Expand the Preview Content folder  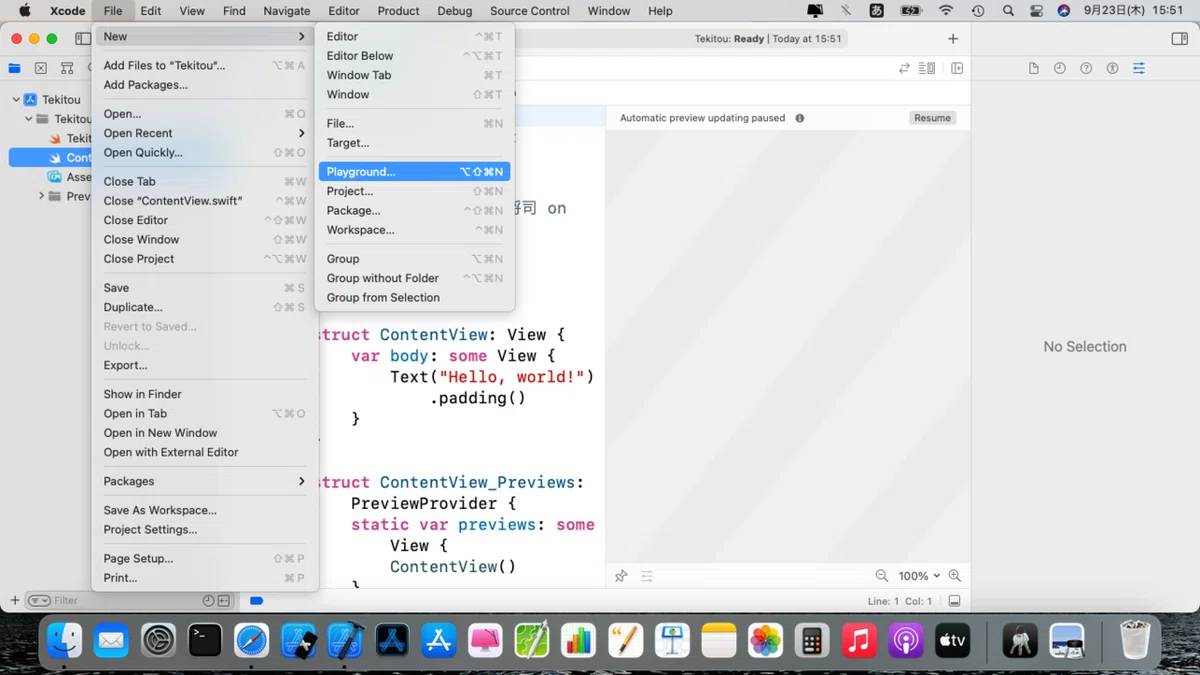click(42, 196)
